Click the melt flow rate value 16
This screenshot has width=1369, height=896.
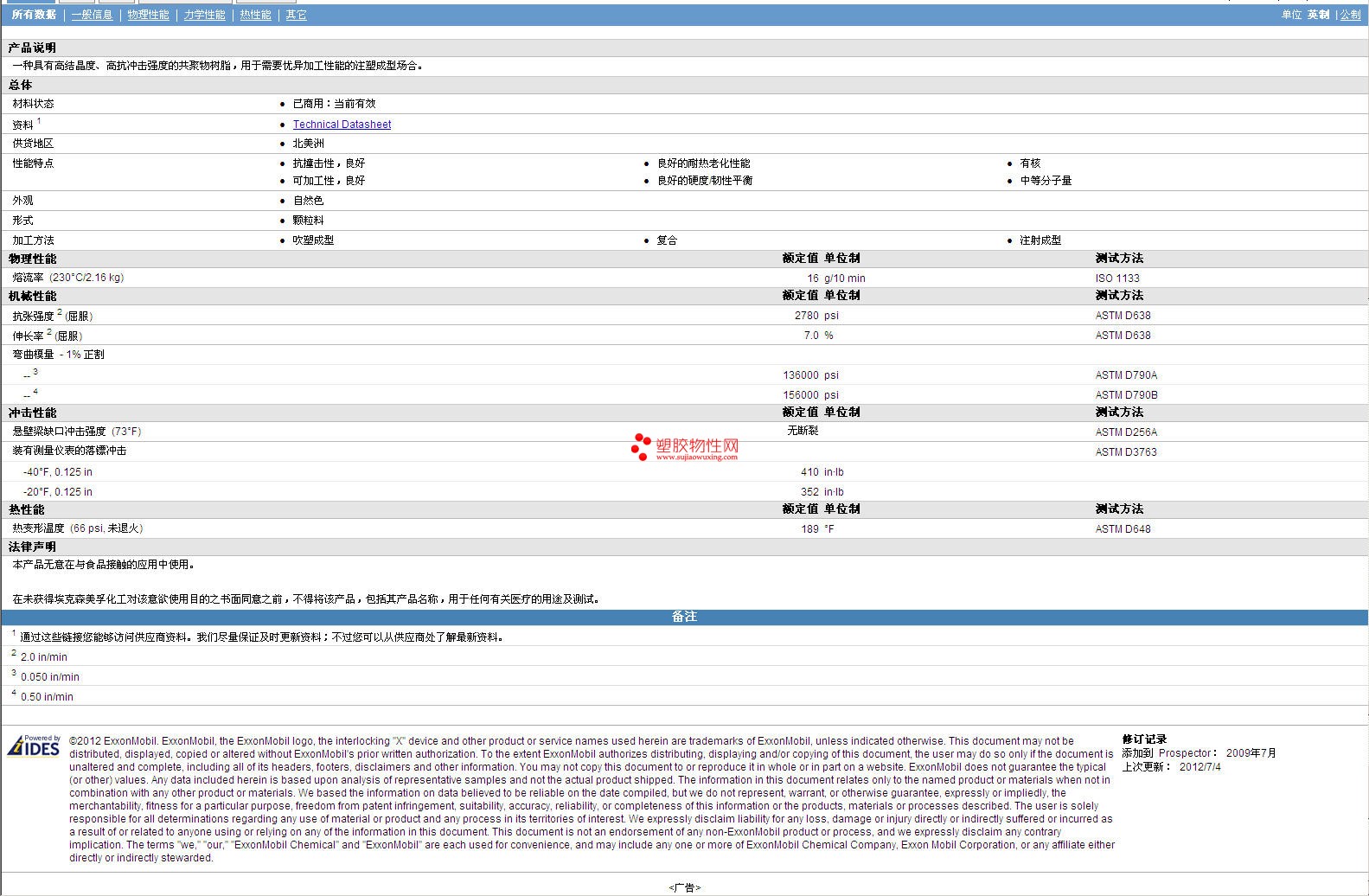812,278
